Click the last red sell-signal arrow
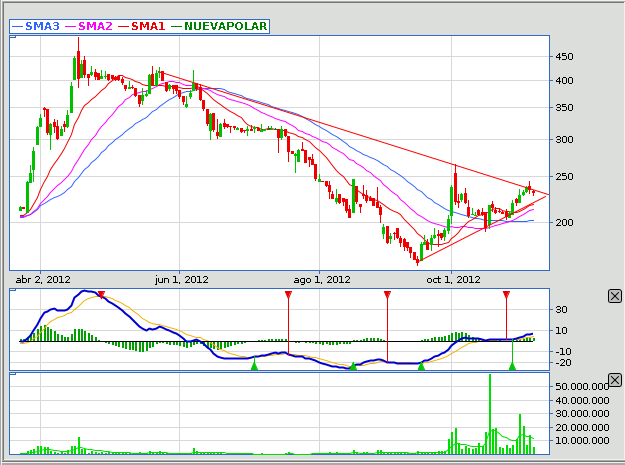 507,296
